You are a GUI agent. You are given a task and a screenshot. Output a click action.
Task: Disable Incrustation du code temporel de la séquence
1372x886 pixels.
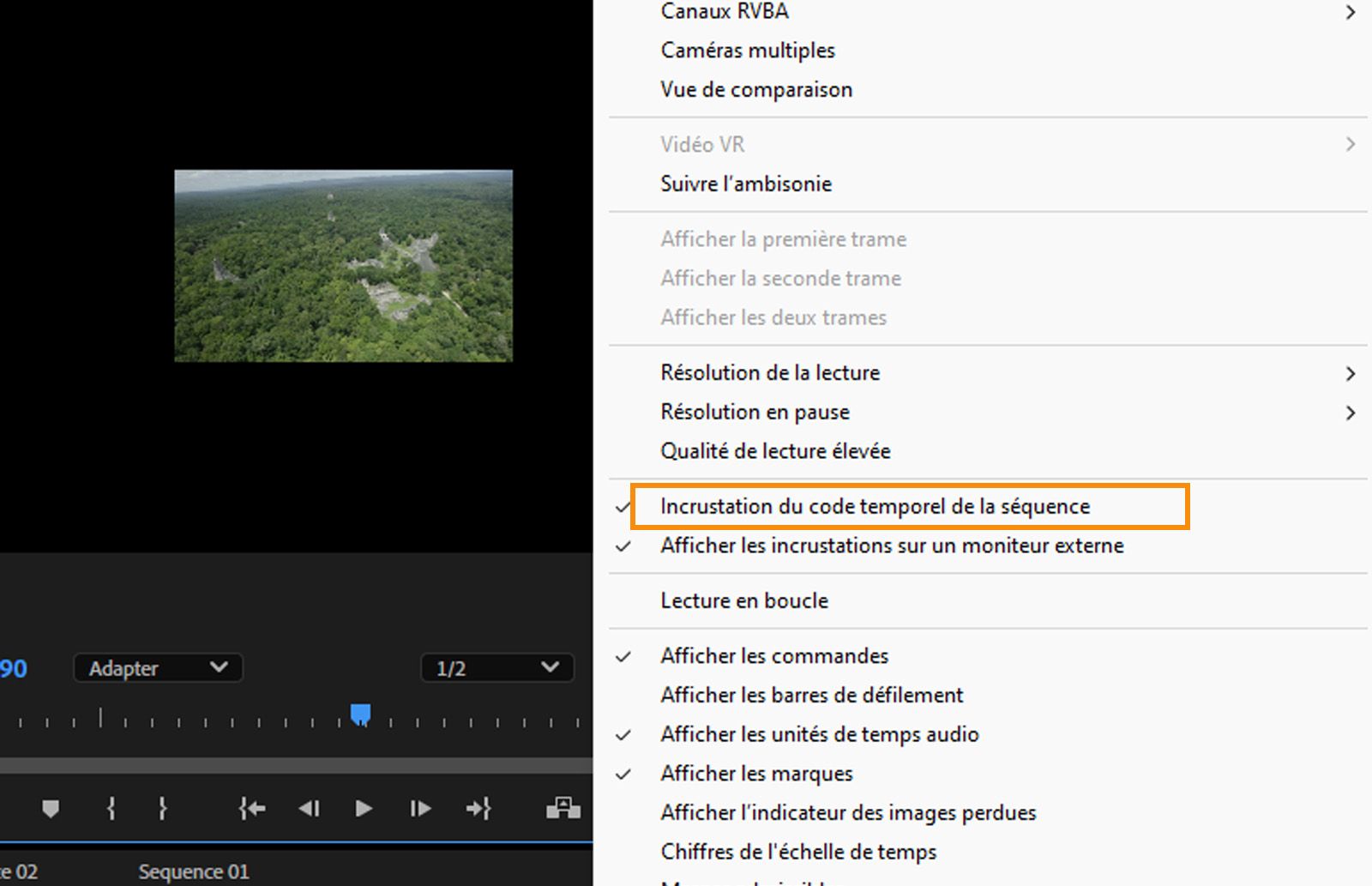(875, 506)
